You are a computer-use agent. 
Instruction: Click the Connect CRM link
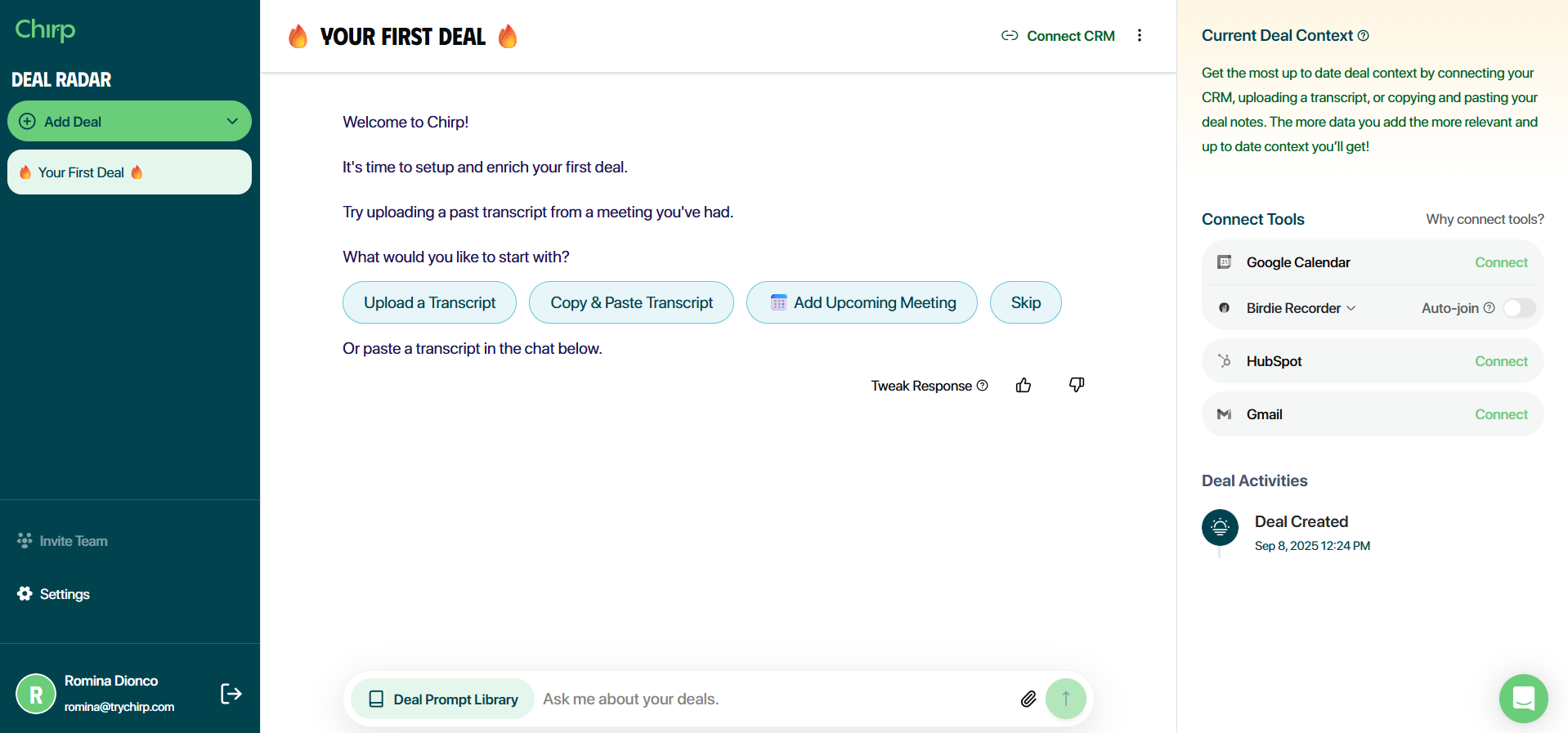click(1059, 36)
